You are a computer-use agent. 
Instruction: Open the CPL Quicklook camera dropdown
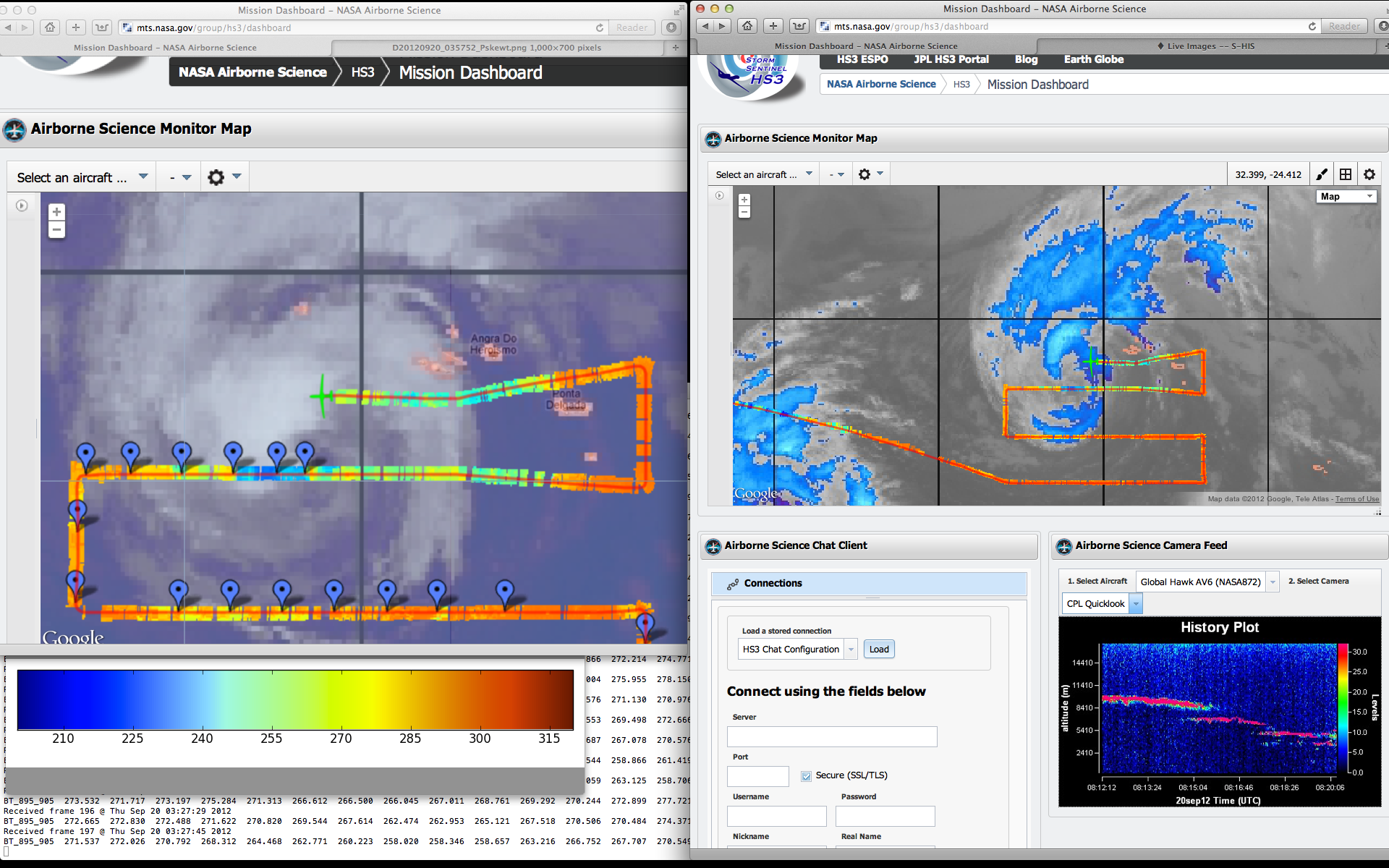click(1136, 604)
